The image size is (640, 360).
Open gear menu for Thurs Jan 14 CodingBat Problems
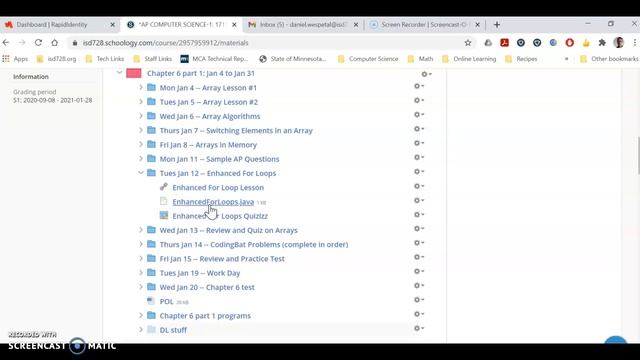click(x=419, y=243)
